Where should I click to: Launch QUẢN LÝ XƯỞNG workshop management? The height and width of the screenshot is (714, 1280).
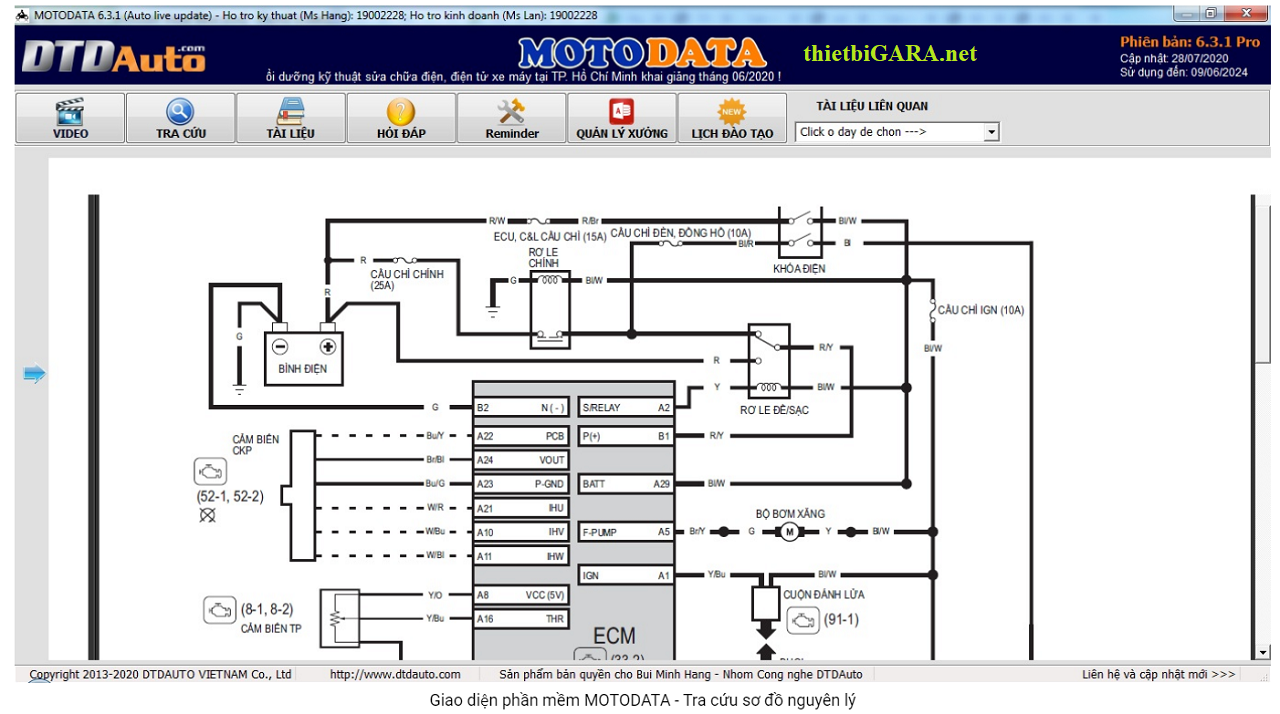pos(621,112)
